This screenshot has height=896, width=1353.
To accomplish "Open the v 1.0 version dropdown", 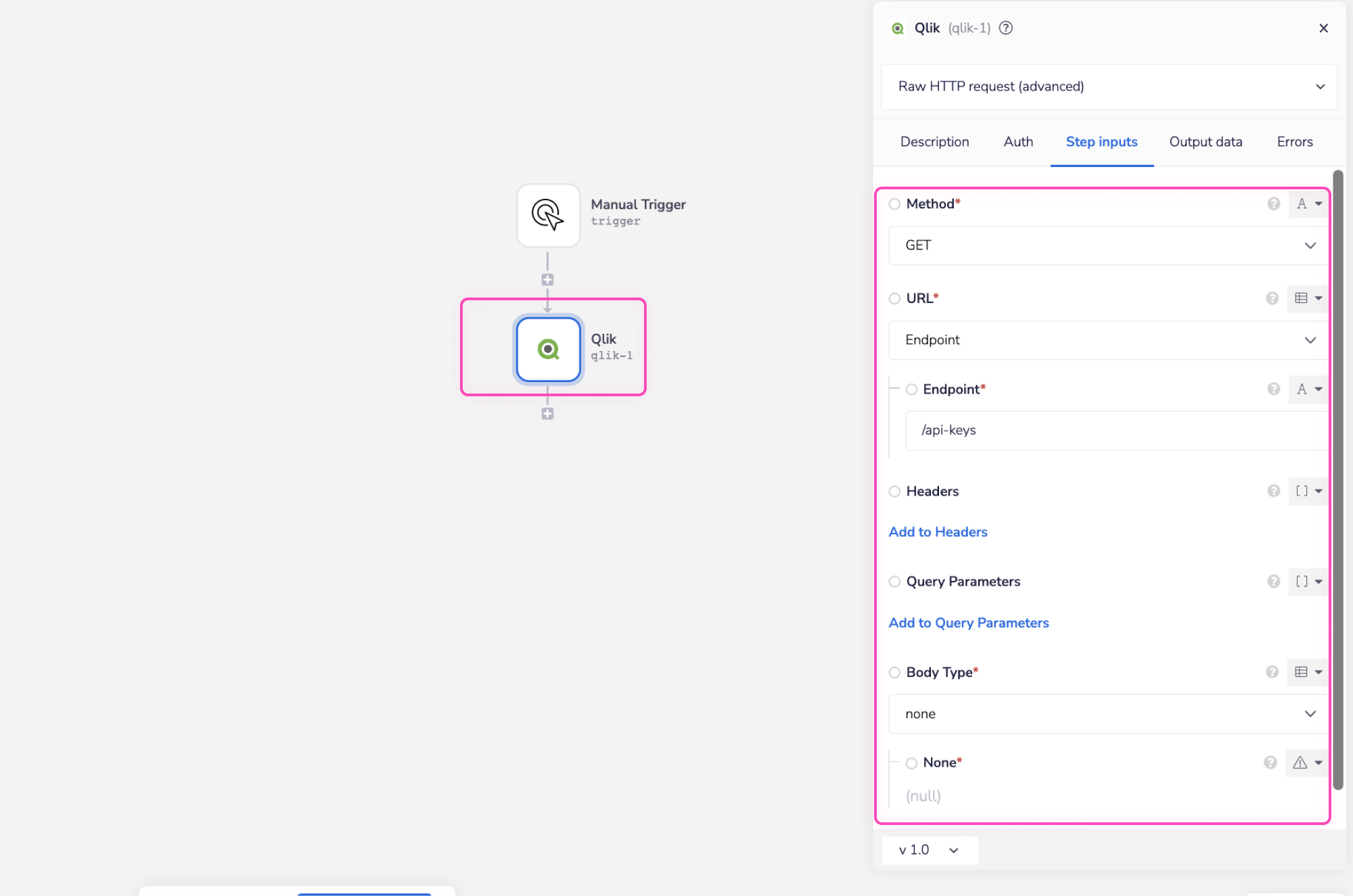I will (929, 850).
